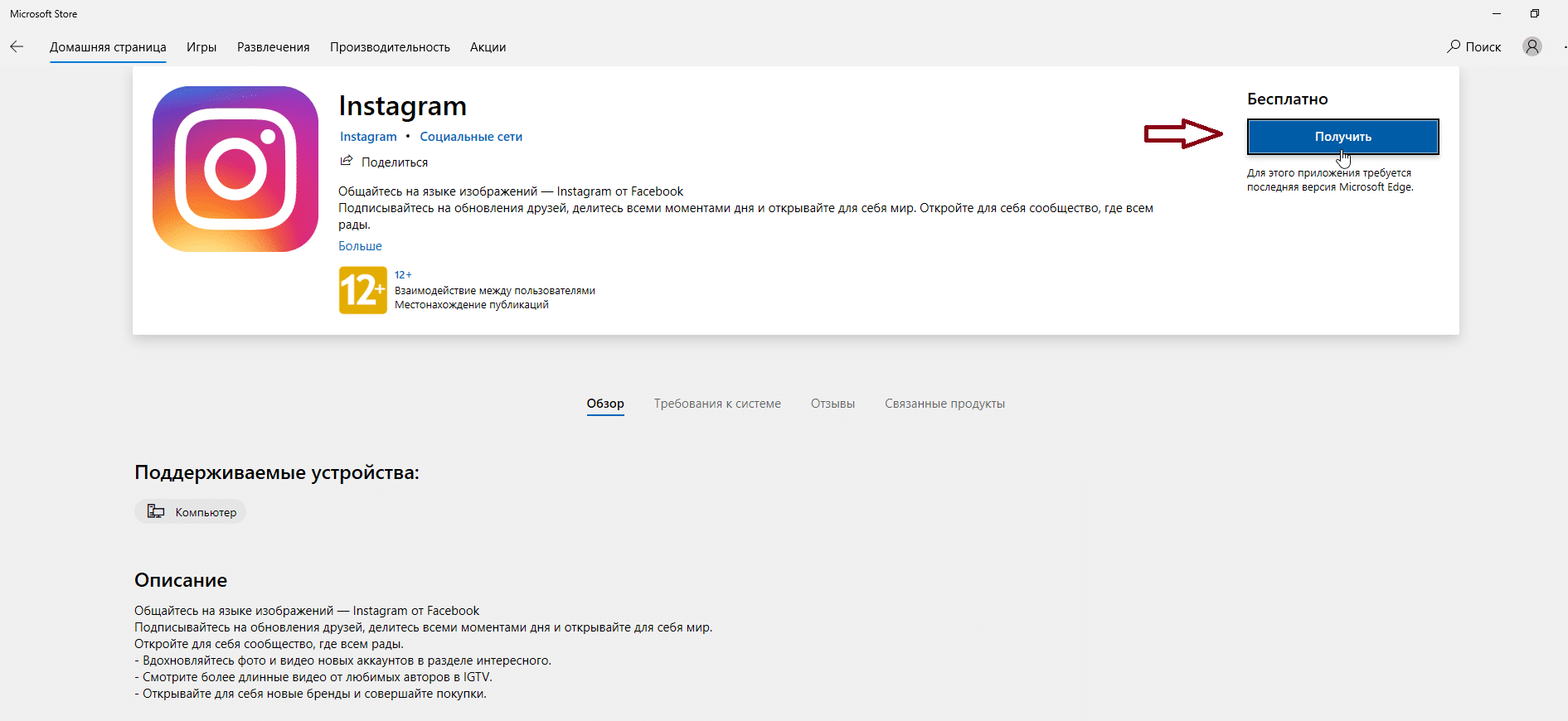Click the Instagram app logo image
This screenshot has height=721, width=1568.
click(x=235, y=169)
